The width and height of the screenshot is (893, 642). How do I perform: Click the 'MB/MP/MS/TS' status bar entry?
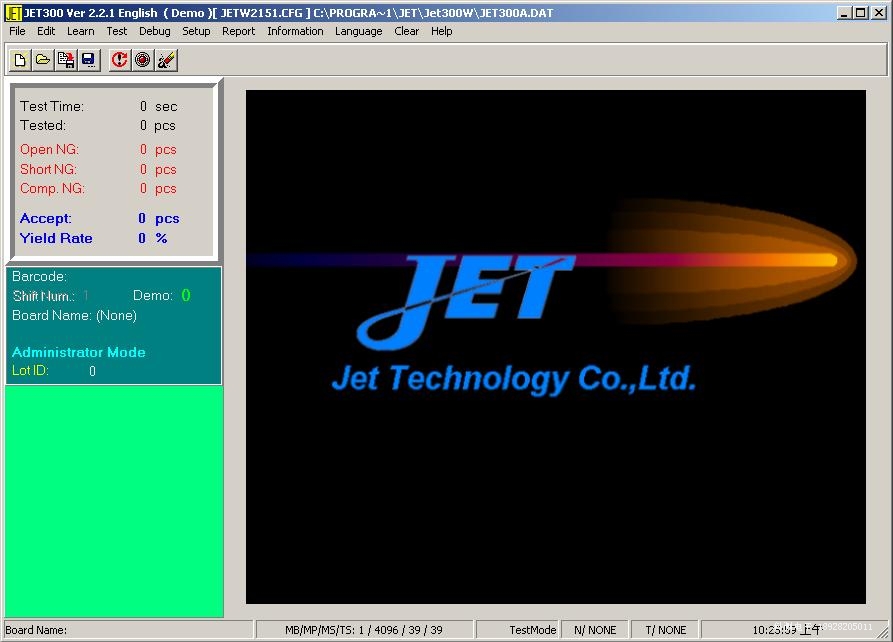[364, 629]
